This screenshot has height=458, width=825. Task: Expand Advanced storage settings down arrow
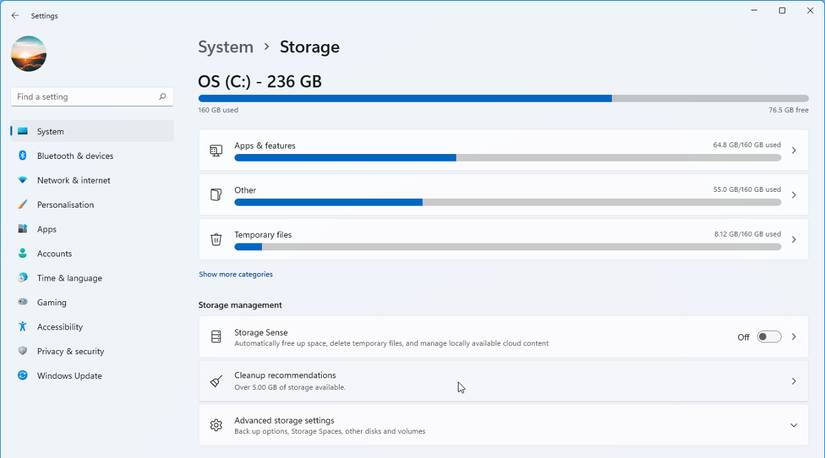(x=794, y=425)
